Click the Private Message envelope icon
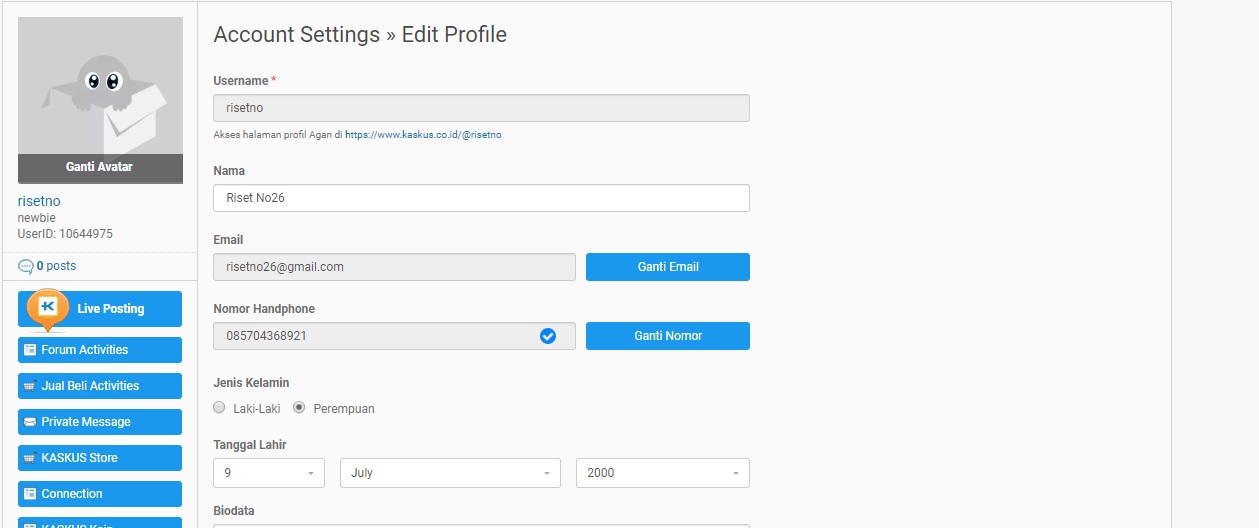Viewport: 1259px width, 528px height. click(x=30, y=422)
